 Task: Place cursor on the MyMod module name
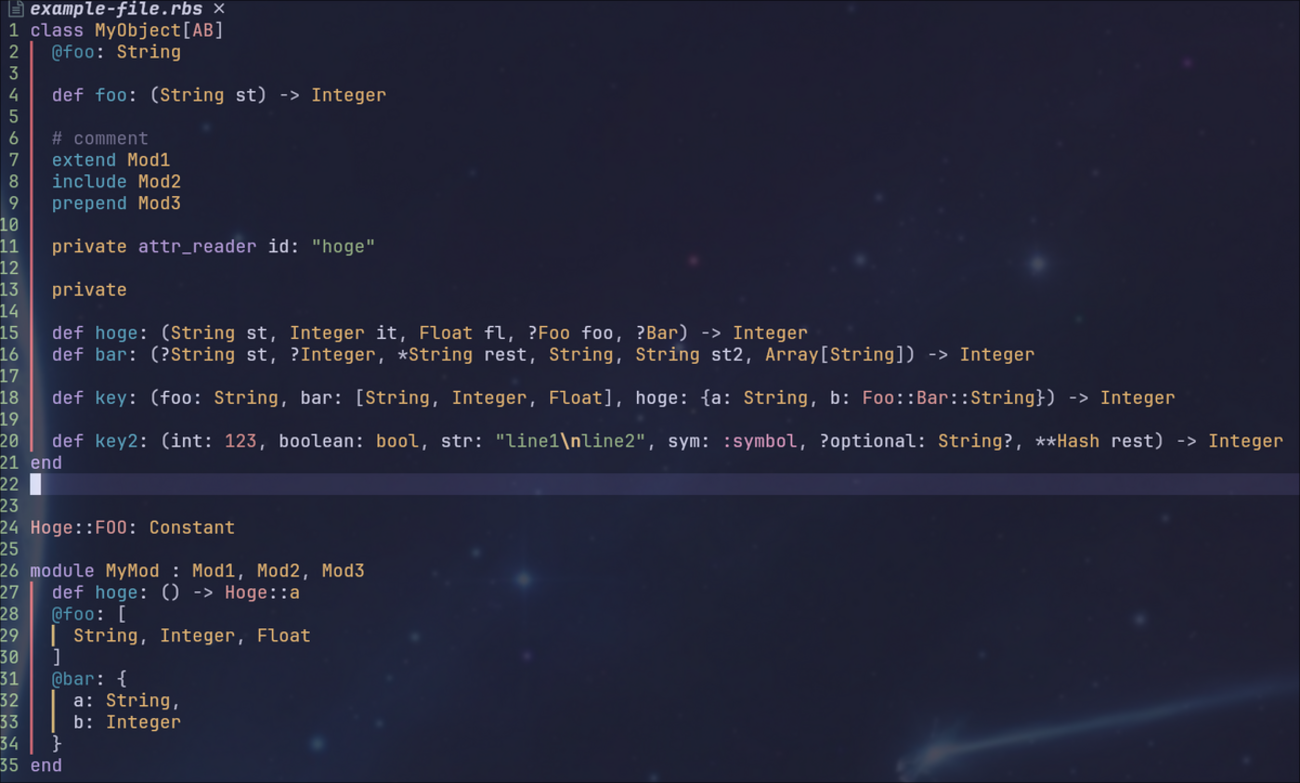tap(132, 571)
